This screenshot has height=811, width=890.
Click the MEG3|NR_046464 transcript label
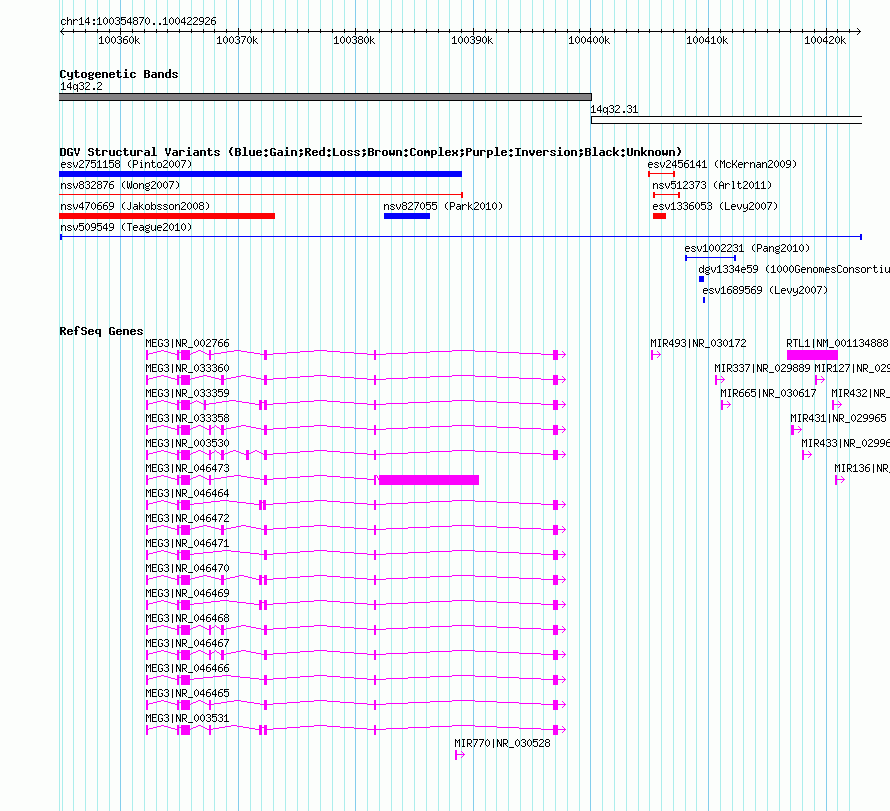point(187,494)
